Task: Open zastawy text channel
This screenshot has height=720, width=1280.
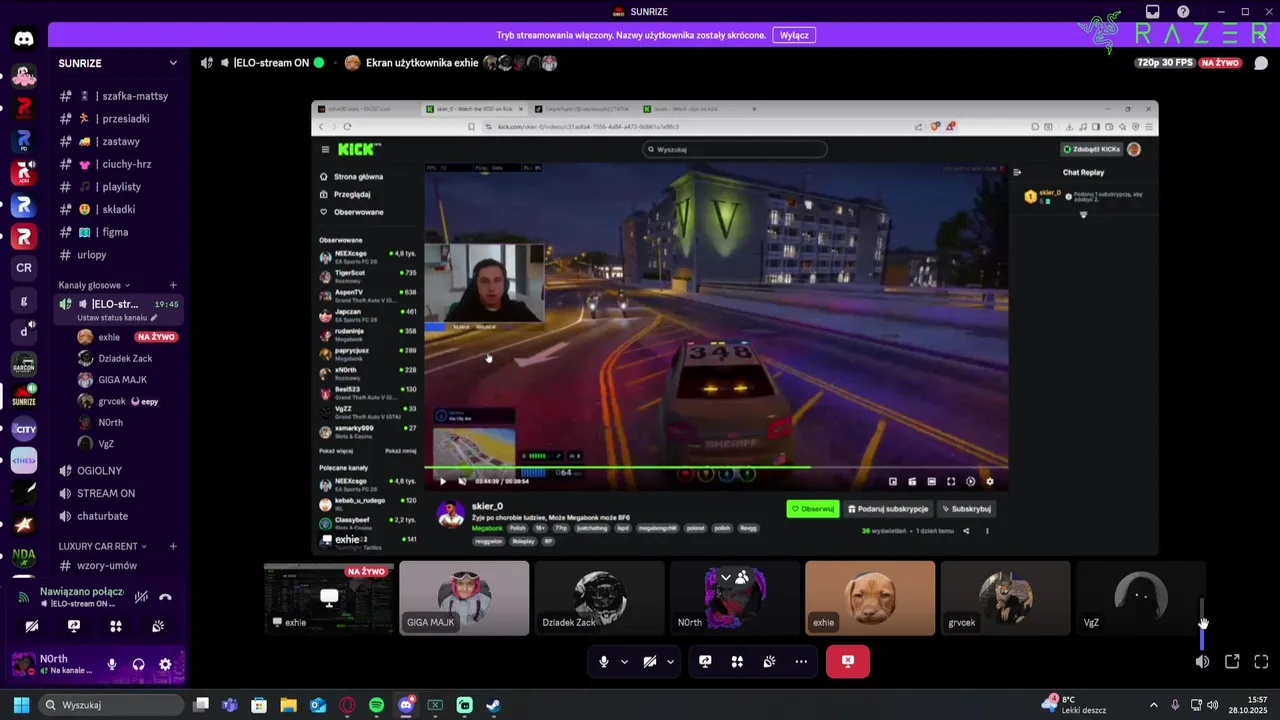Action: click(x=120, y=141)
